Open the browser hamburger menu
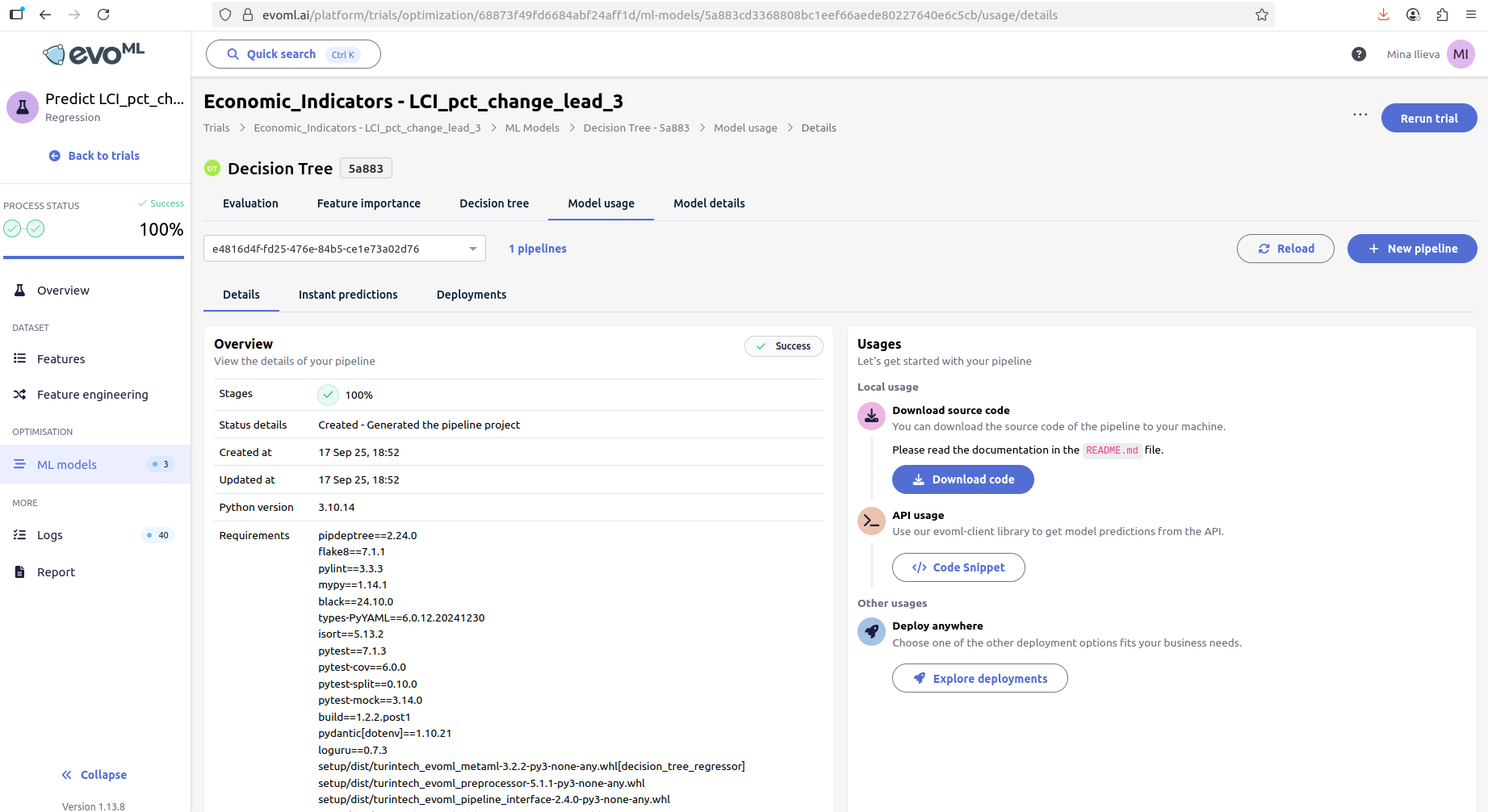Screen dimensions: 1488x812 coord(1471,15)
